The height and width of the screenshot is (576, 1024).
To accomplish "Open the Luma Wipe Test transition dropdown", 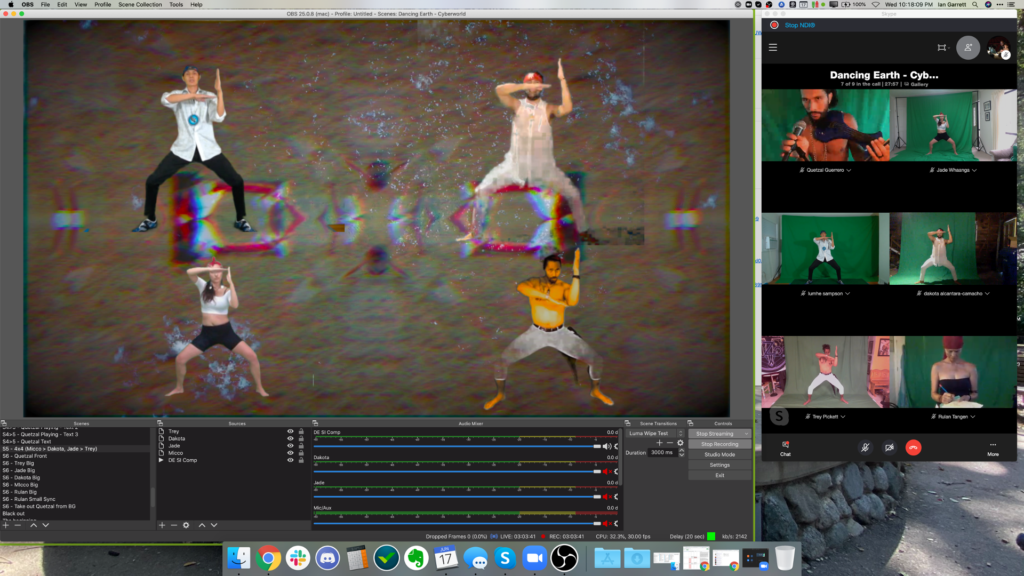I will point(653,433).
